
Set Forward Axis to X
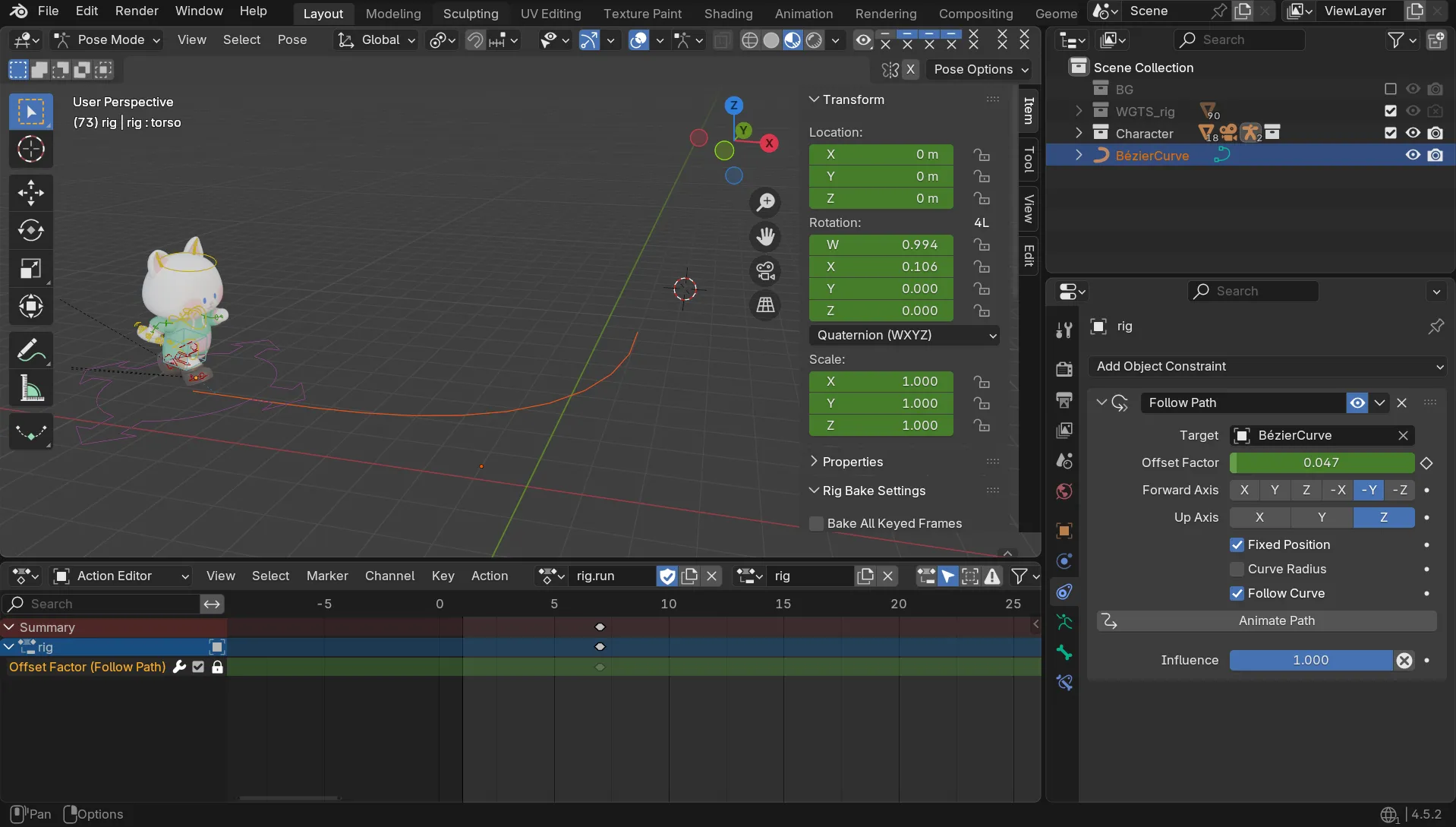[x=1244, y=491]
